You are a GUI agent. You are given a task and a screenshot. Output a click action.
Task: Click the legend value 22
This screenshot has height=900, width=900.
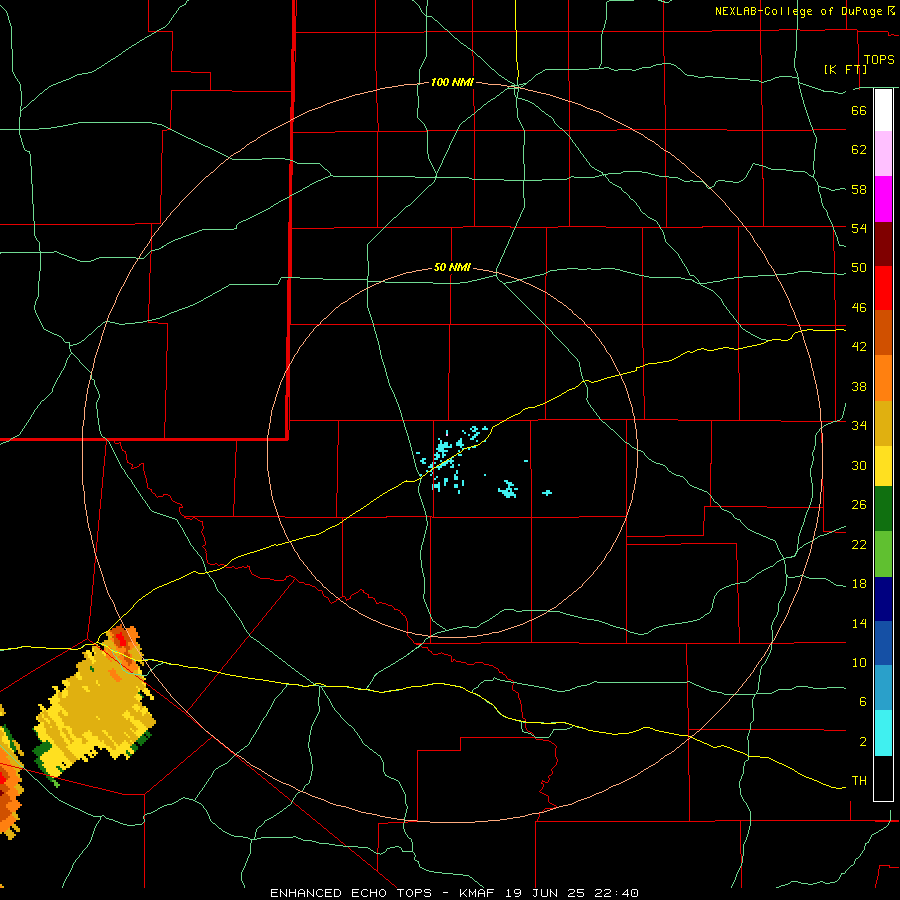859,545
